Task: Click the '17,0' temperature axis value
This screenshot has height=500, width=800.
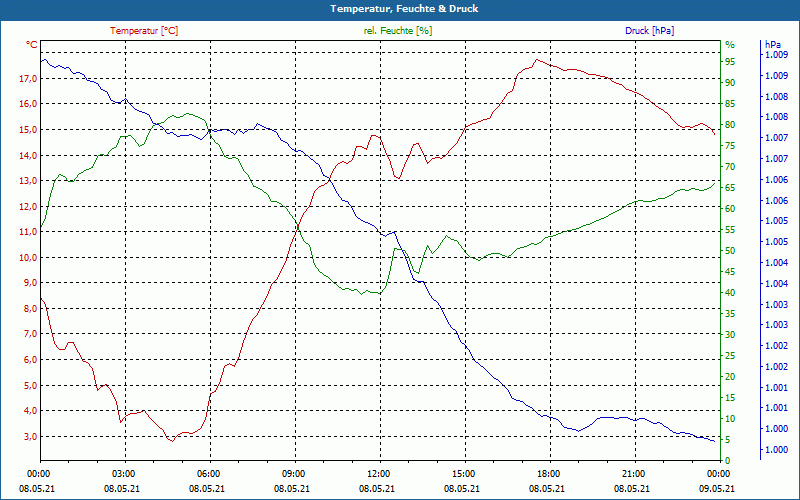Action: click(x=28, y=79)
